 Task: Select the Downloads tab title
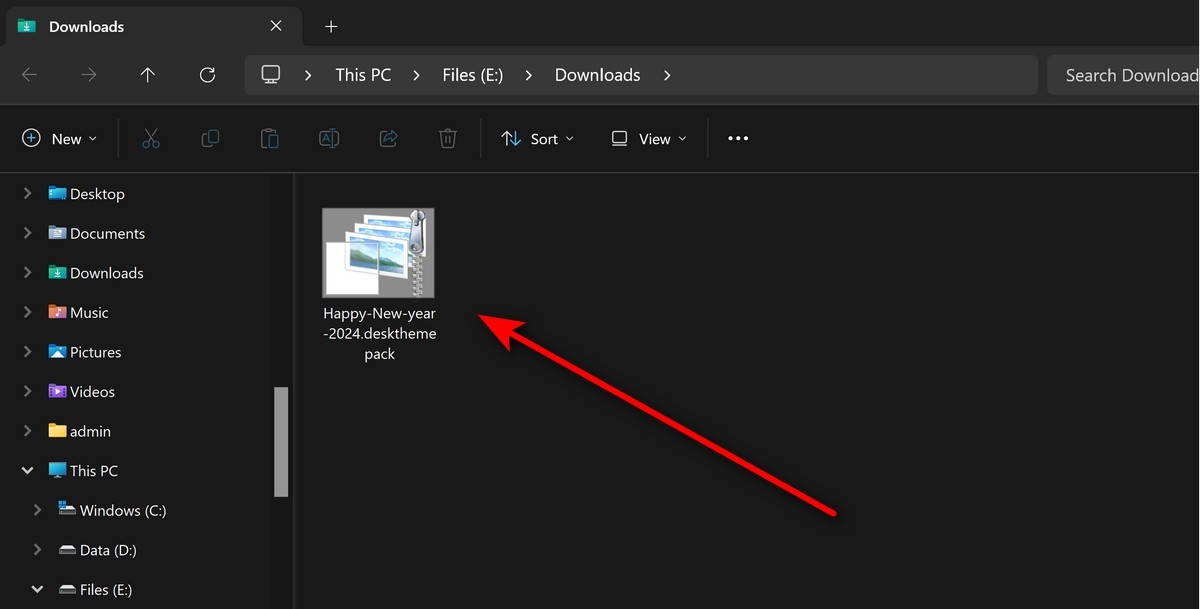coord(86,27)
